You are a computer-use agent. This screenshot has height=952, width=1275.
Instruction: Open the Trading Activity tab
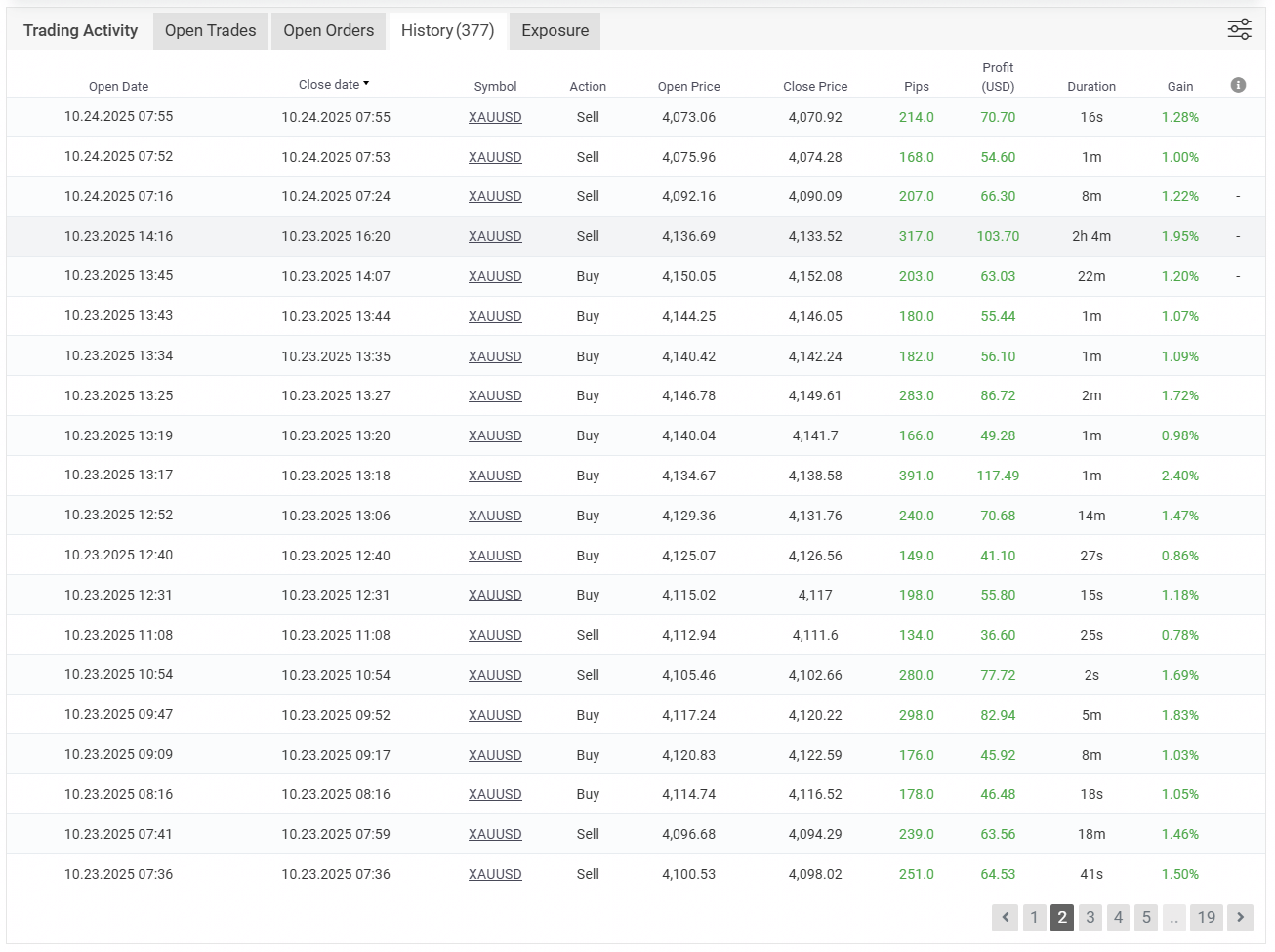pos(80,30)
